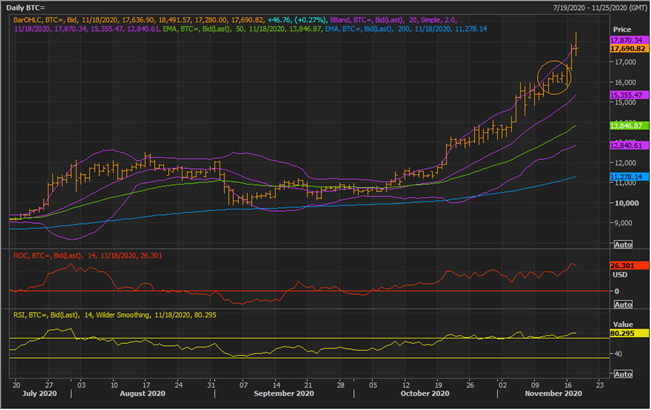Screen dimensions: 651x410
Task: Click the yellow 80.295 RSI value tag
Action: pyautogui.click(x=629, y=333)
